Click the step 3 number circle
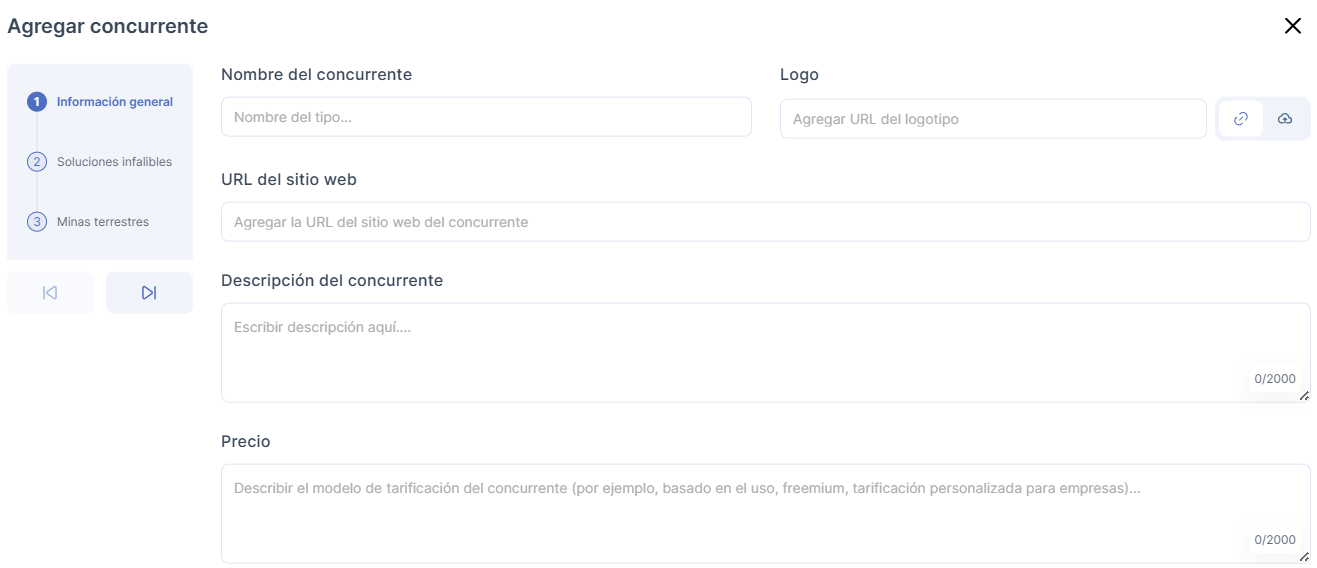Viewport: 1317px width, 568px height. click(x=37, y=222)
